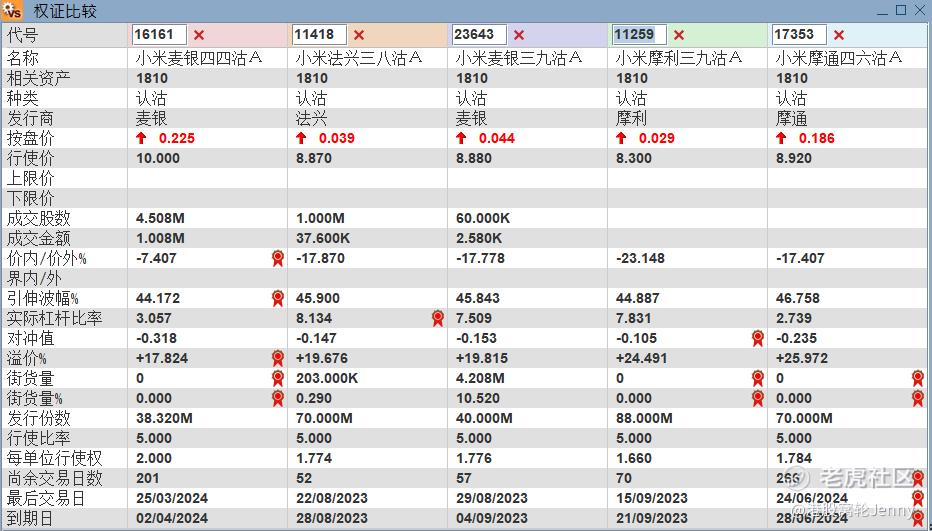The image size is (932, 531).
Task: Click the award ribbon next to -7.407
Action: coord(278,258)
